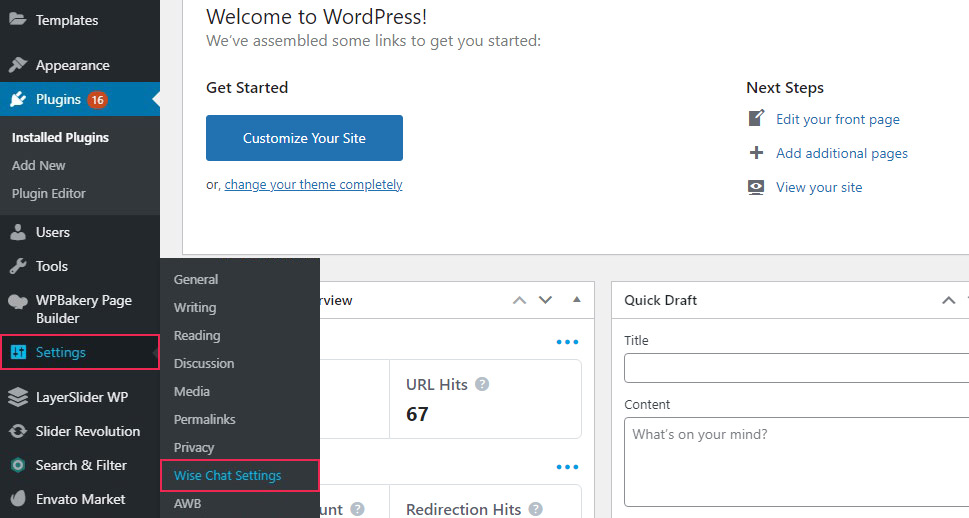Open the lower three-dots widget options
The height and width of the screenshot is (518, 969).
pos(567,467)
